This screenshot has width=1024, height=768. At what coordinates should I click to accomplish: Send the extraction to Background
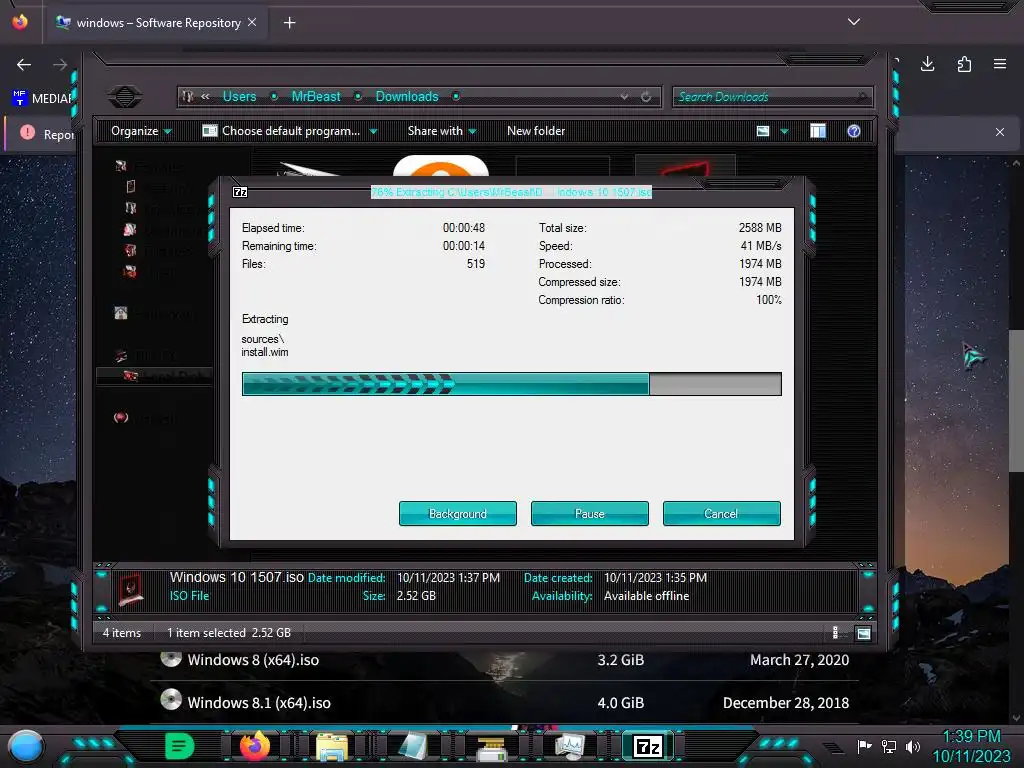click(458, 513)
